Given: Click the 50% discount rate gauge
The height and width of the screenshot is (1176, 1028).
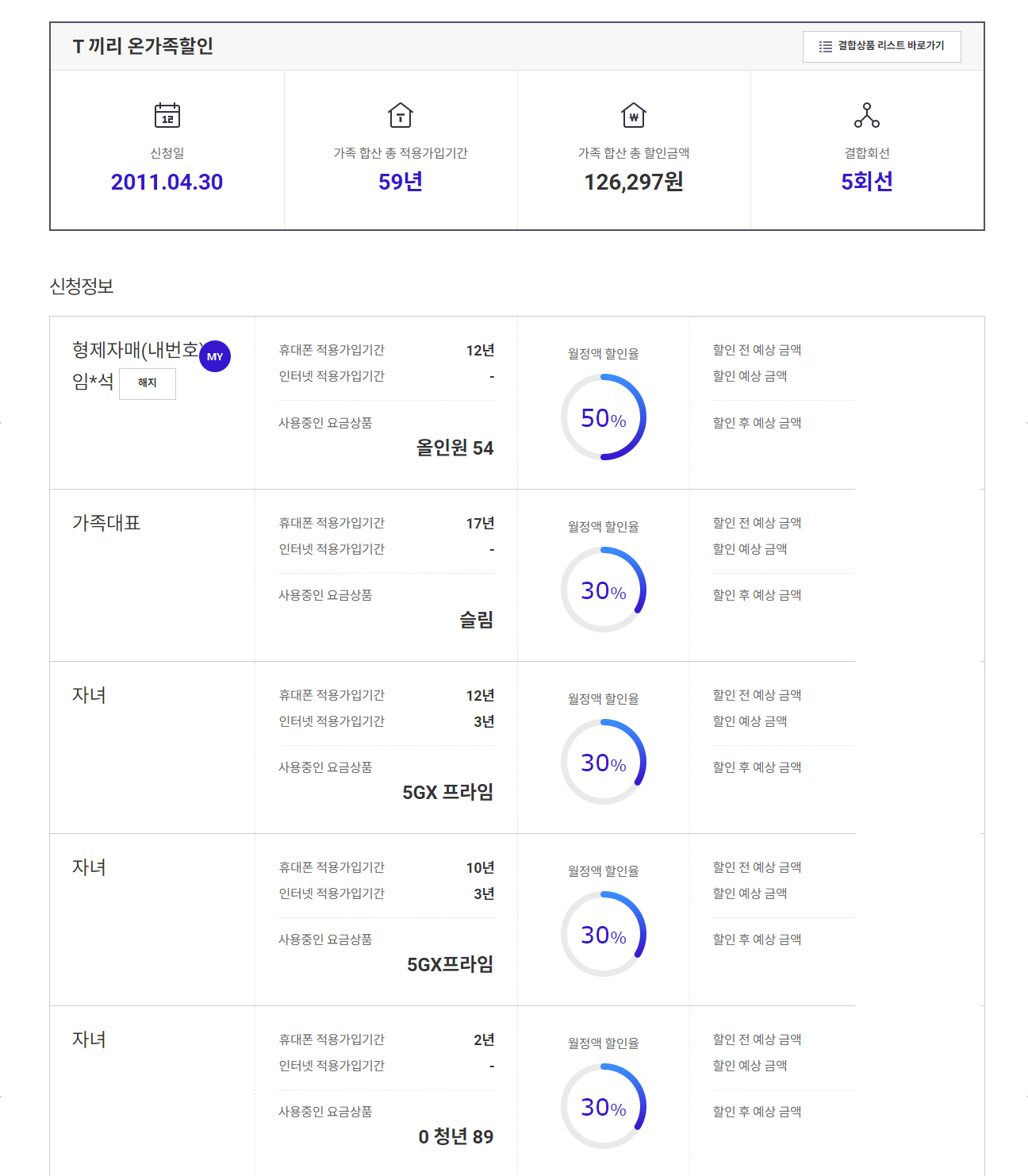Looking at the screenshot, I should [x=604, y=417].
